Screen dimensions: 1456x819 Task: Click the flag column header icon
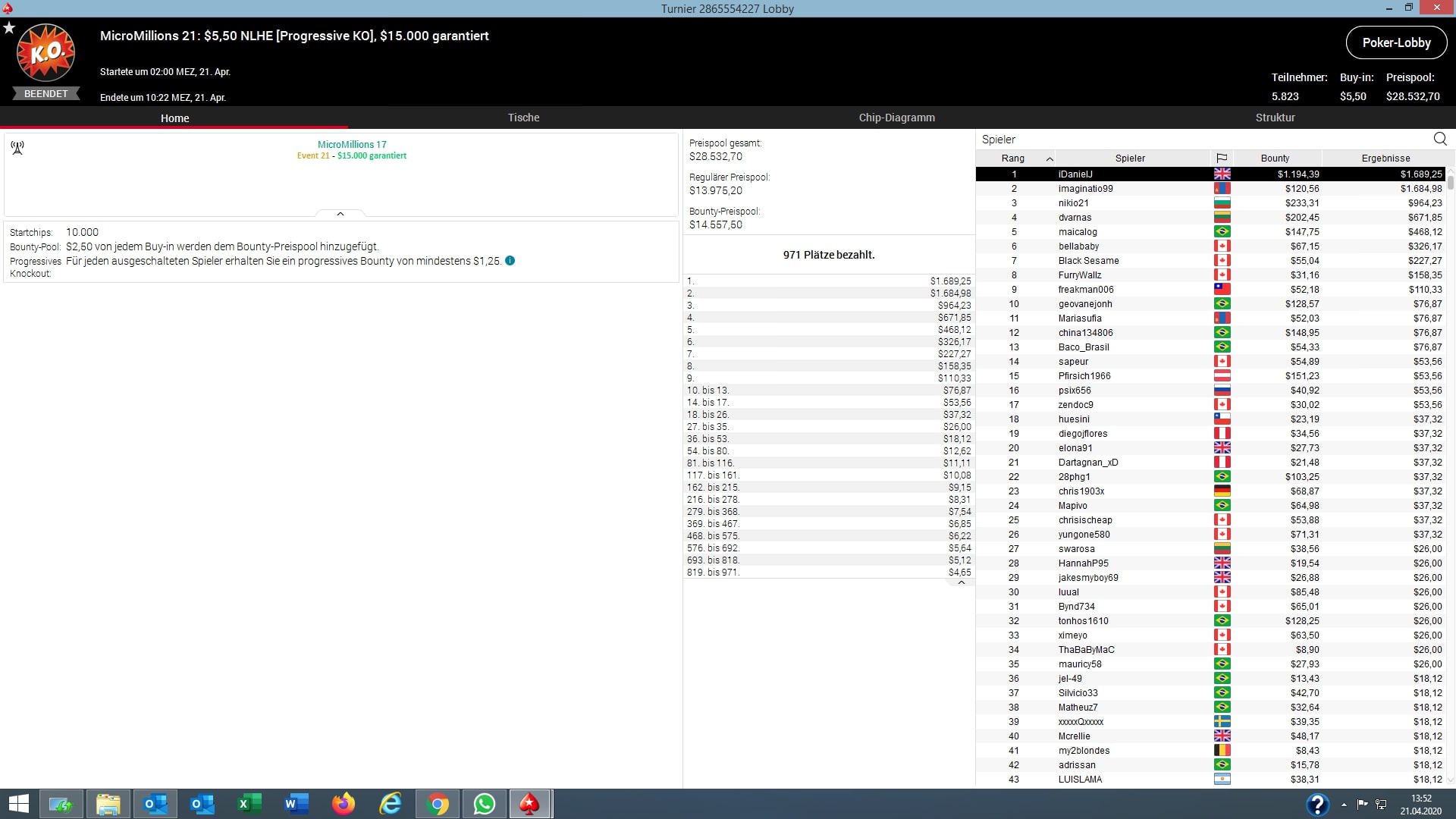[x=1222, y=158]
